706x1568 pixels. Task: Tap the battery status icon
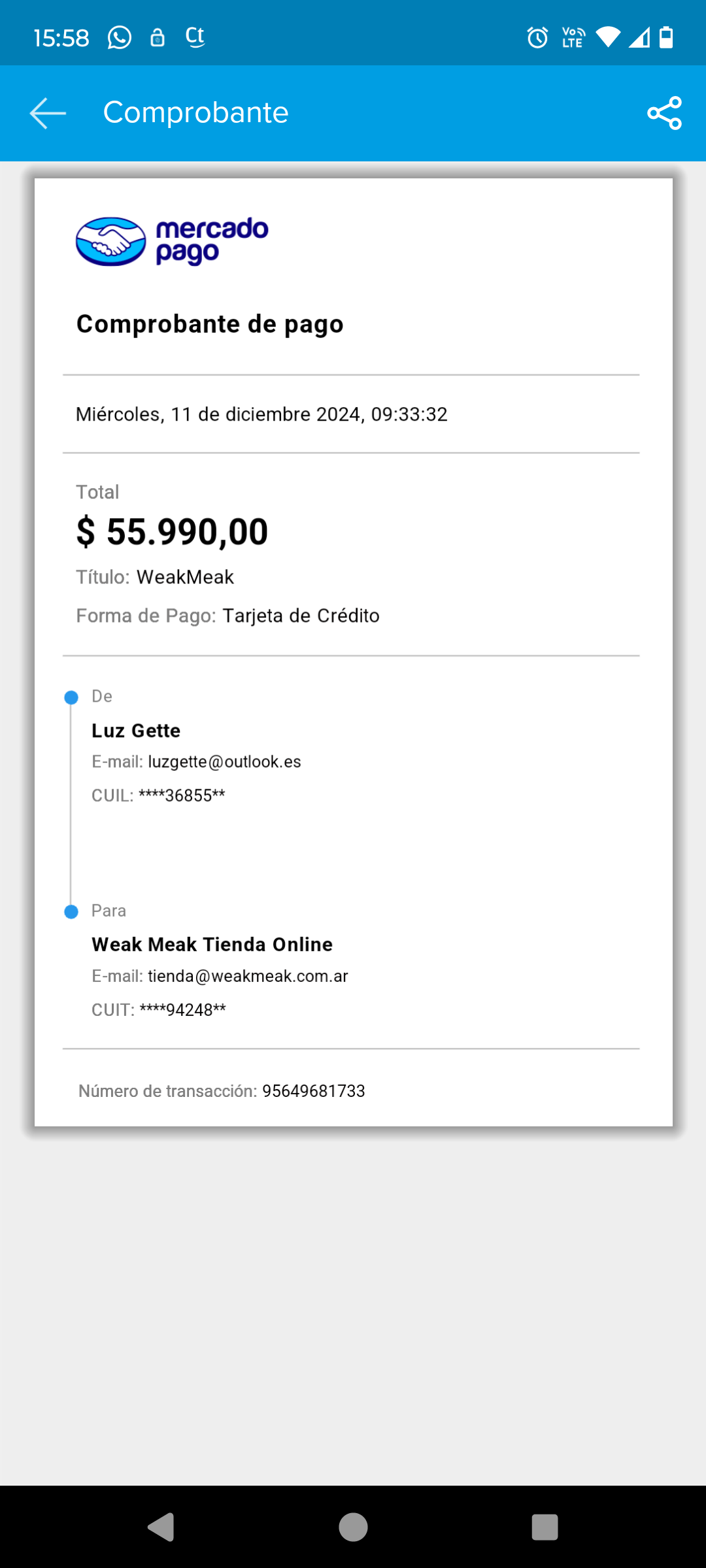(x=666, y=38)
